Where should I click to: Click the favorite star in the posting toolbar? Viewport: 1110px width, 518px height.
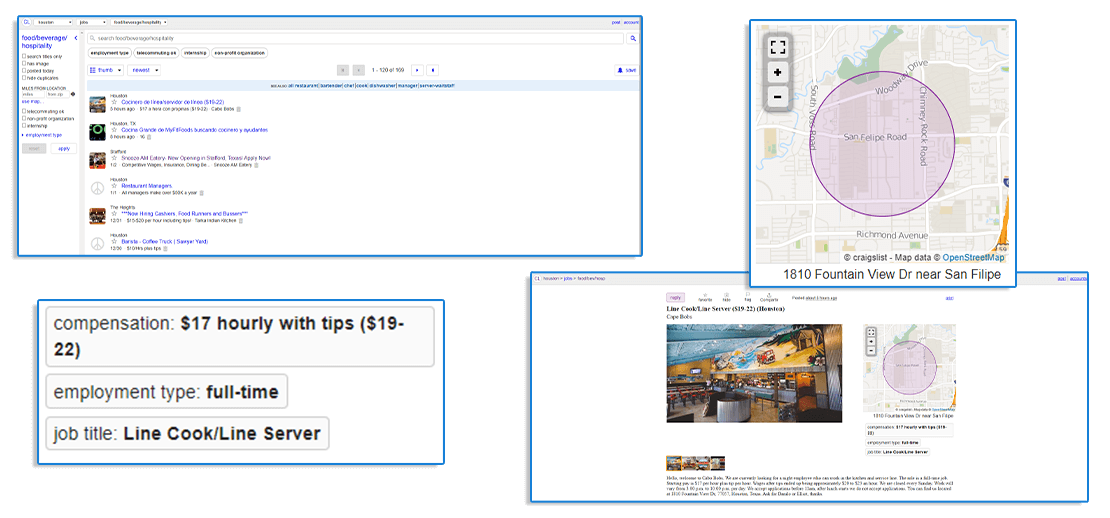pos(705,297)
